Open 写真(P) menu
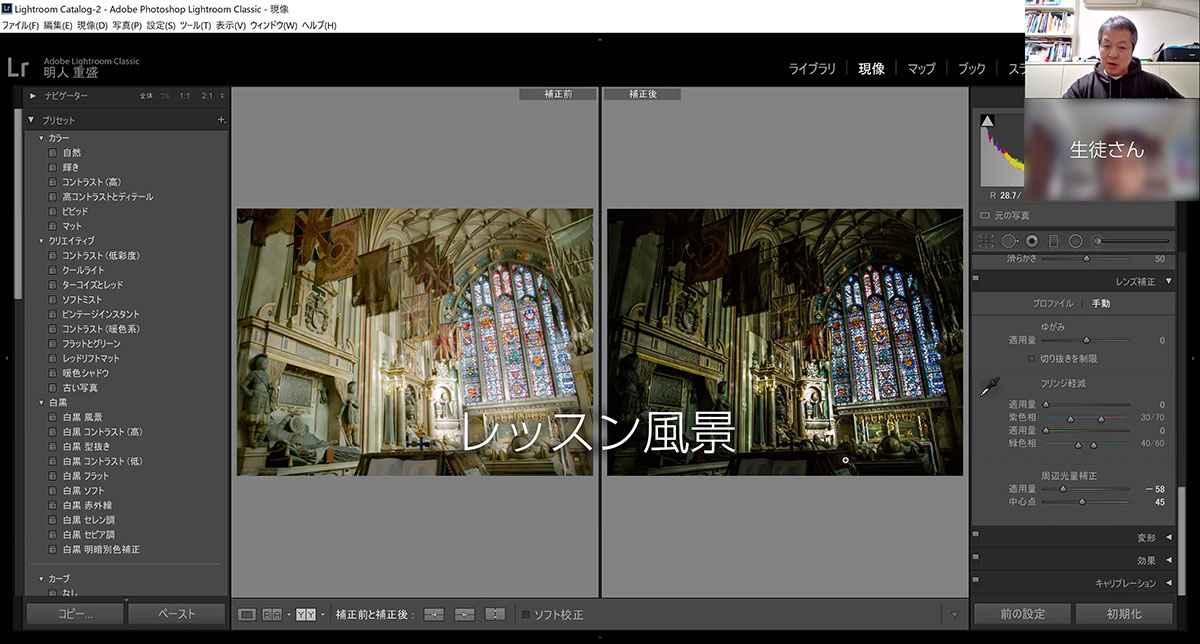1200x644 pixels. pyautogui.click(x=127, y=24)
